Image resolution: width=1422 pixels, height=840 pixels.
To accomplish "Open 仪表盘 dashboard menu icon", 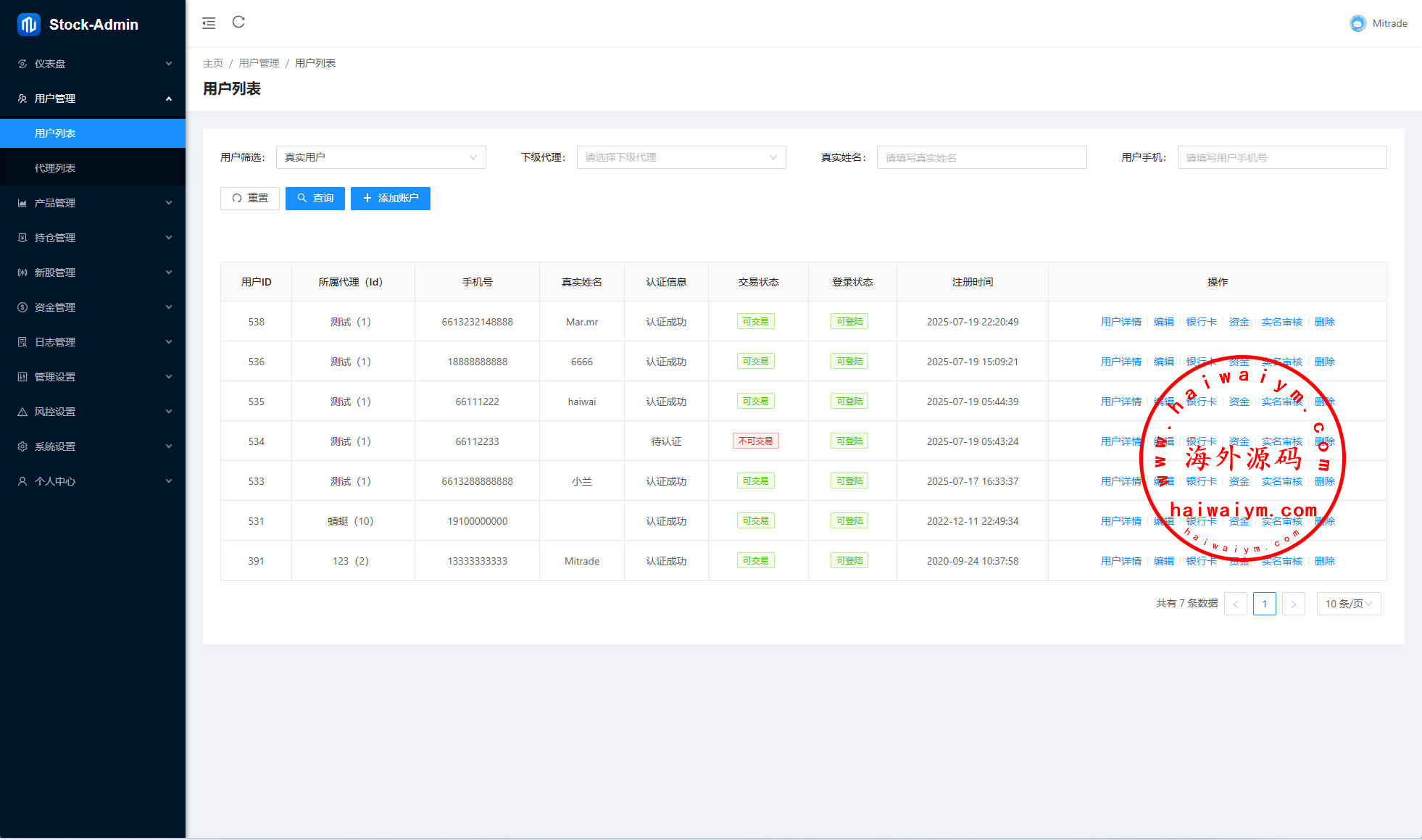I will [22, 64].
